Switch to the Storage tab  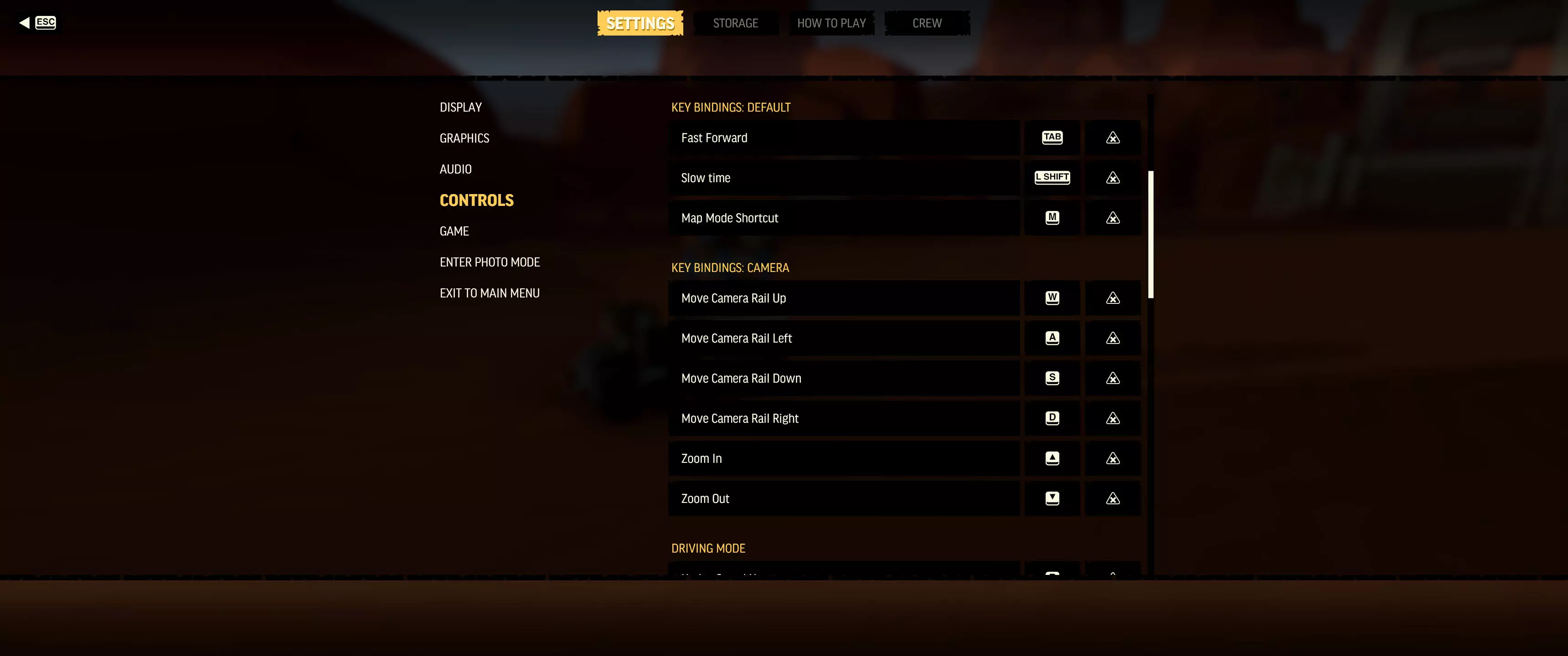click(x=735, y=23)
